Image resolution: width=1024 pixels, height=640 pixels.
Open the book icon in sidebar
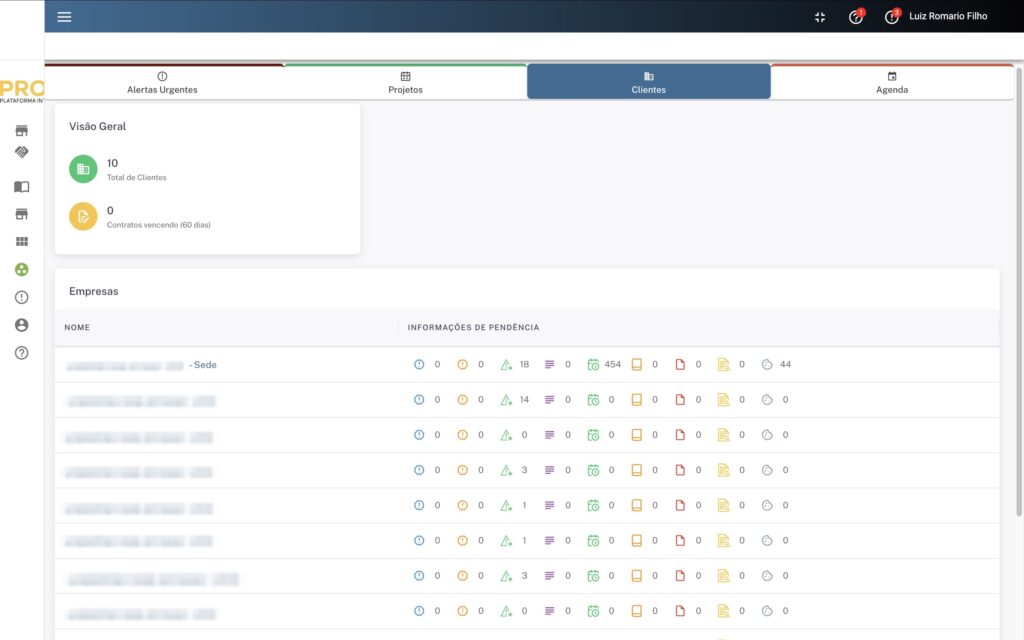tap(21, 186)
